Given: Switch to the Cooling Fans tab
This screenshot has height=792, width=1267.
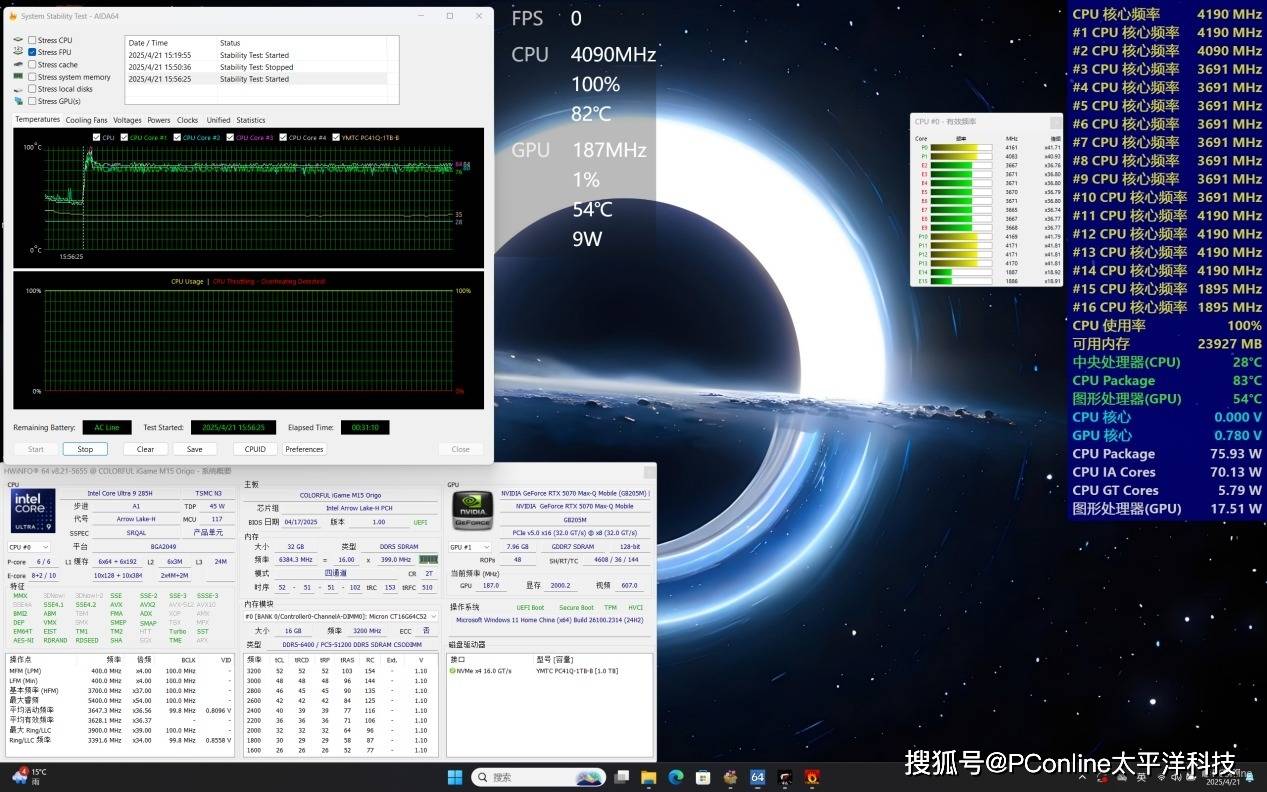Looking at the screenshot, I should pyautogui.click(x=86, y=120).
